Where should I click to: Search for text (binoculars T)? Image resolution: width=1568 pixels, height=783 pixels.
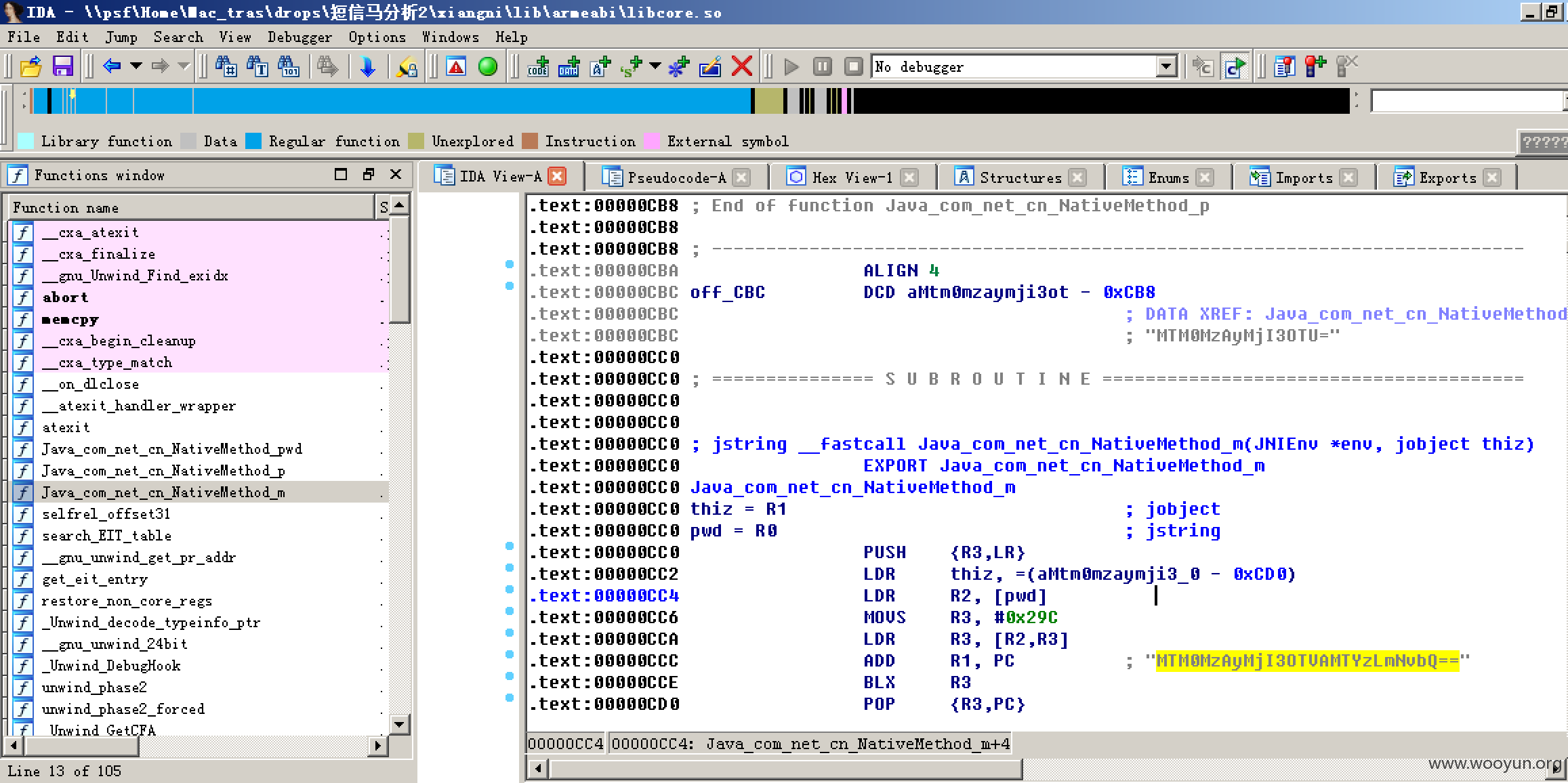click(x=257, y=66)
